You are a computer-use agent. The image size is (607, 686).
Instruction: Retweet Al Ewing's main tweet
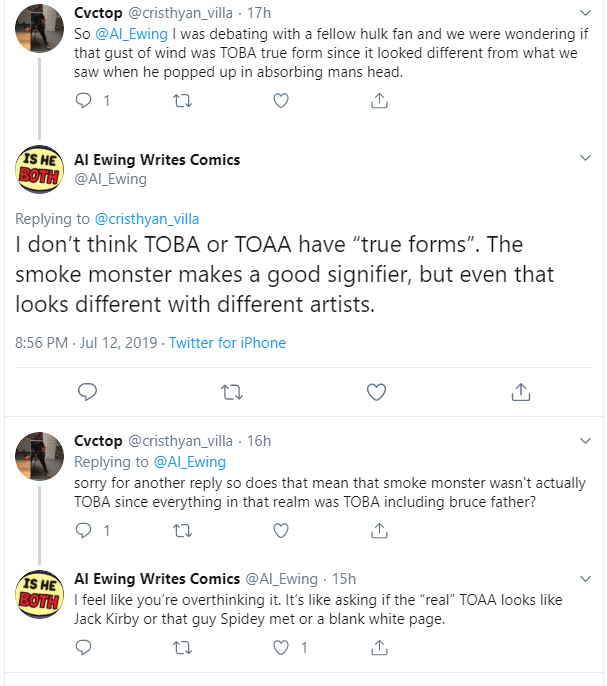231,390
